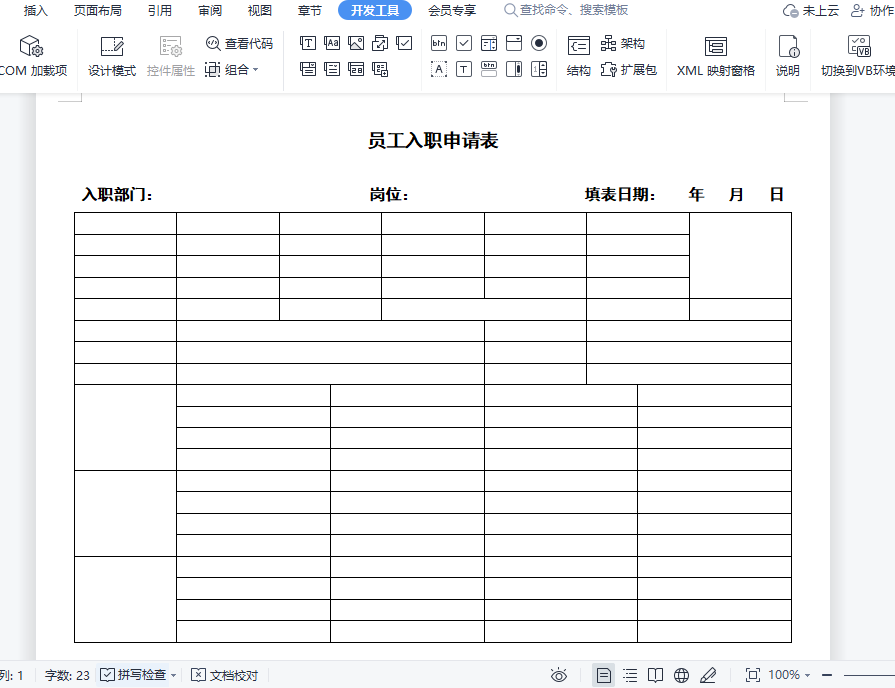Screen dimensions: 895x688
Task: Select the Developer Tools (开发工具) tab
Action: (x=374, y=10)
